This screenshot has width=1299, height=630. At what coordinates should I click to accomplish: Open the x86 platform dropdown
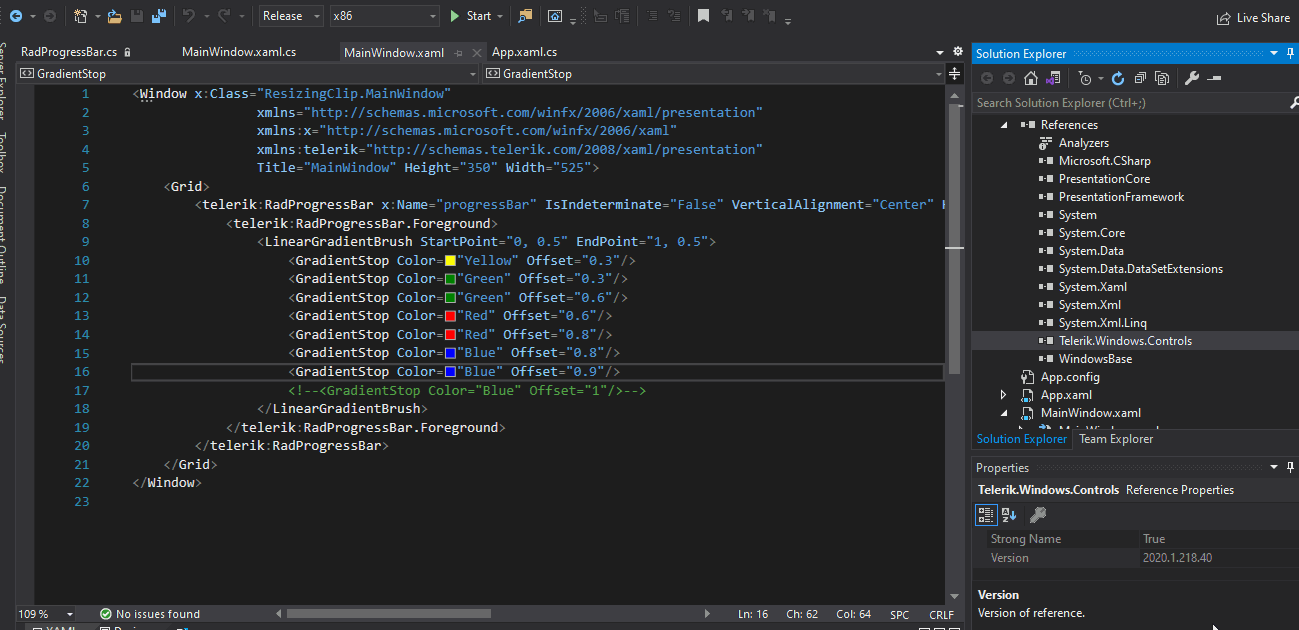385,16
